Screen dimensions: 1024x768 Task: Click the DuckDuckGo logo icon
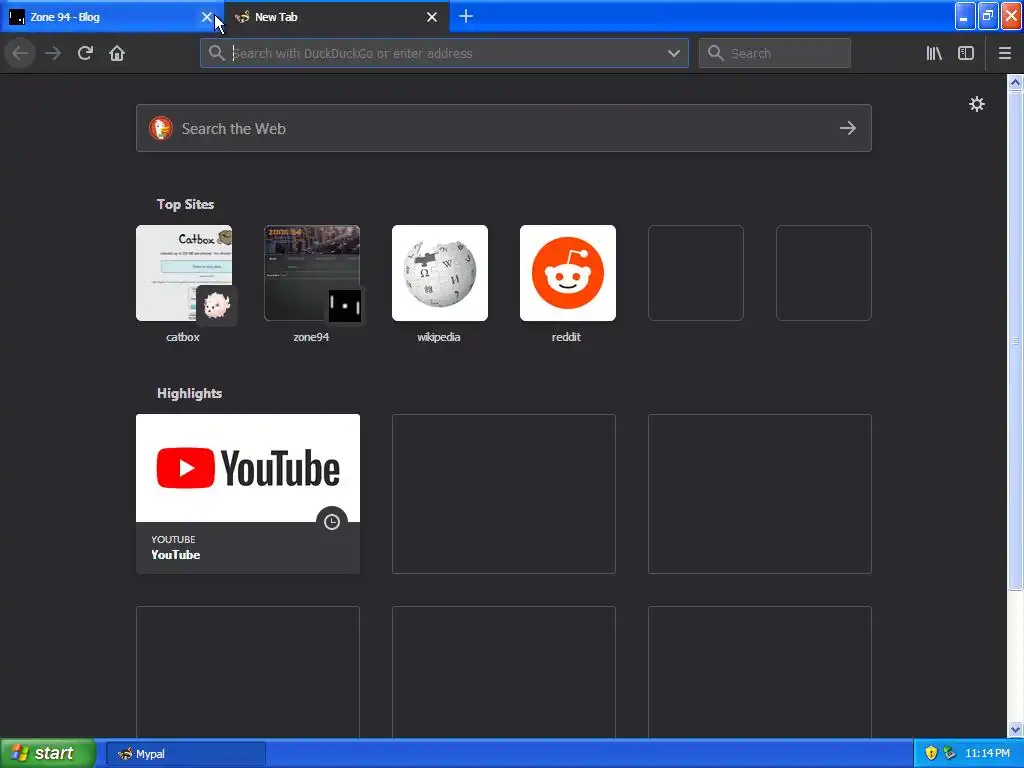pyautogui.click(x=161, y=128)
